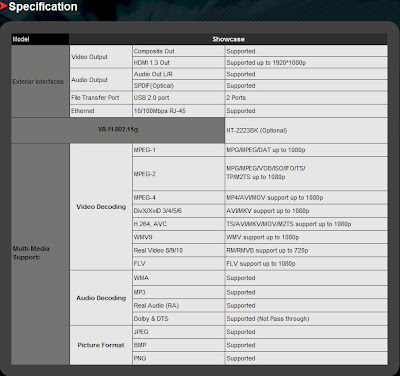Viewport: 400px width, 376px height.
Task: Select the USB 2.0 port cell
Action: pyautogui.click(x=179, y=98)
